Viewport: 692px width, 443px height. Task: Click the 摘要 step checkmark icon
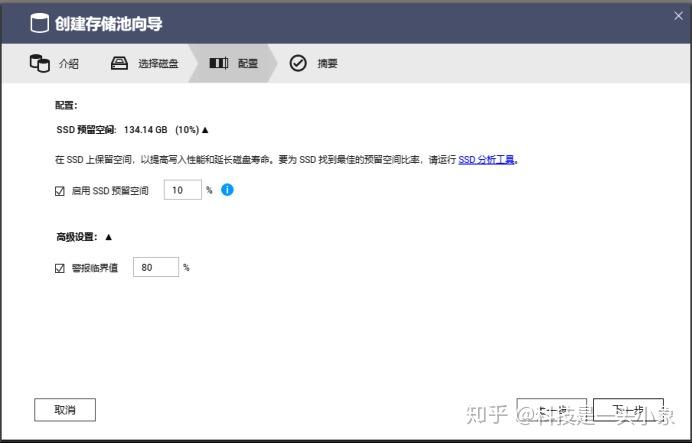tap(298, 63)
